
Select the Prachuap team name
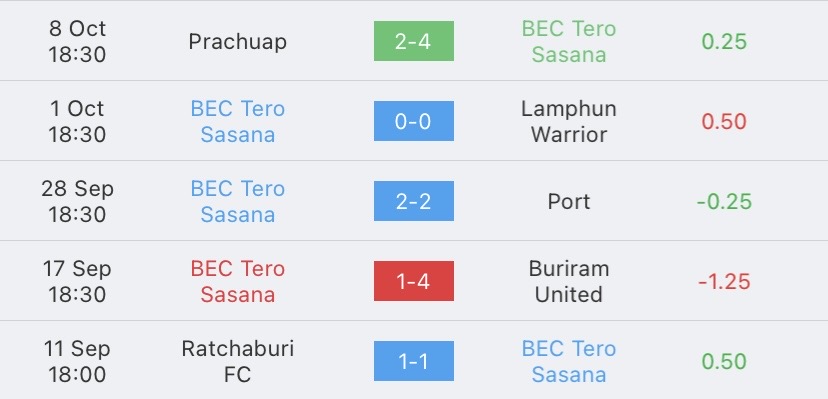(238, 42)
